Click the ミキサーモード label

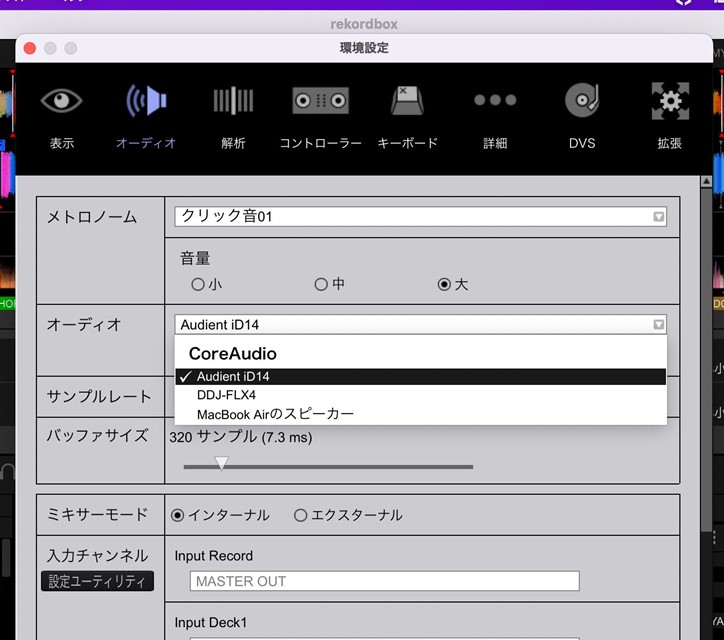(97, 514)
